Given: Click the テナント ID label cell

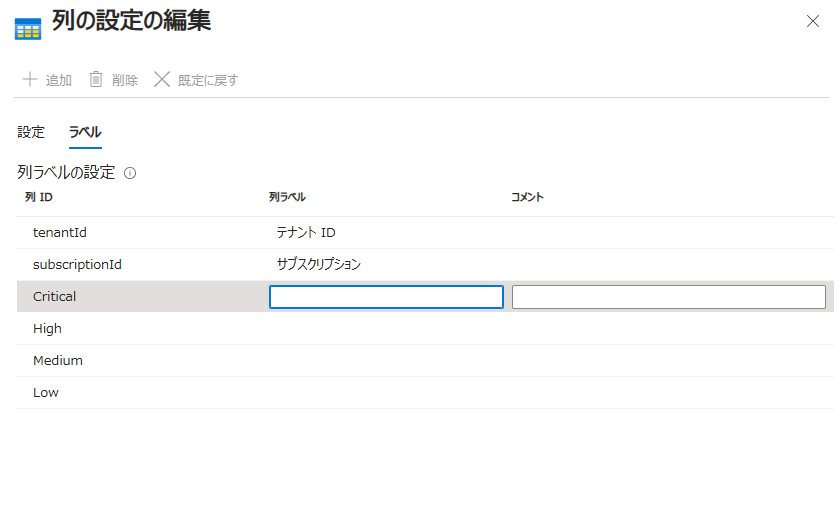Looking at the screenshot, I should 306,233.
